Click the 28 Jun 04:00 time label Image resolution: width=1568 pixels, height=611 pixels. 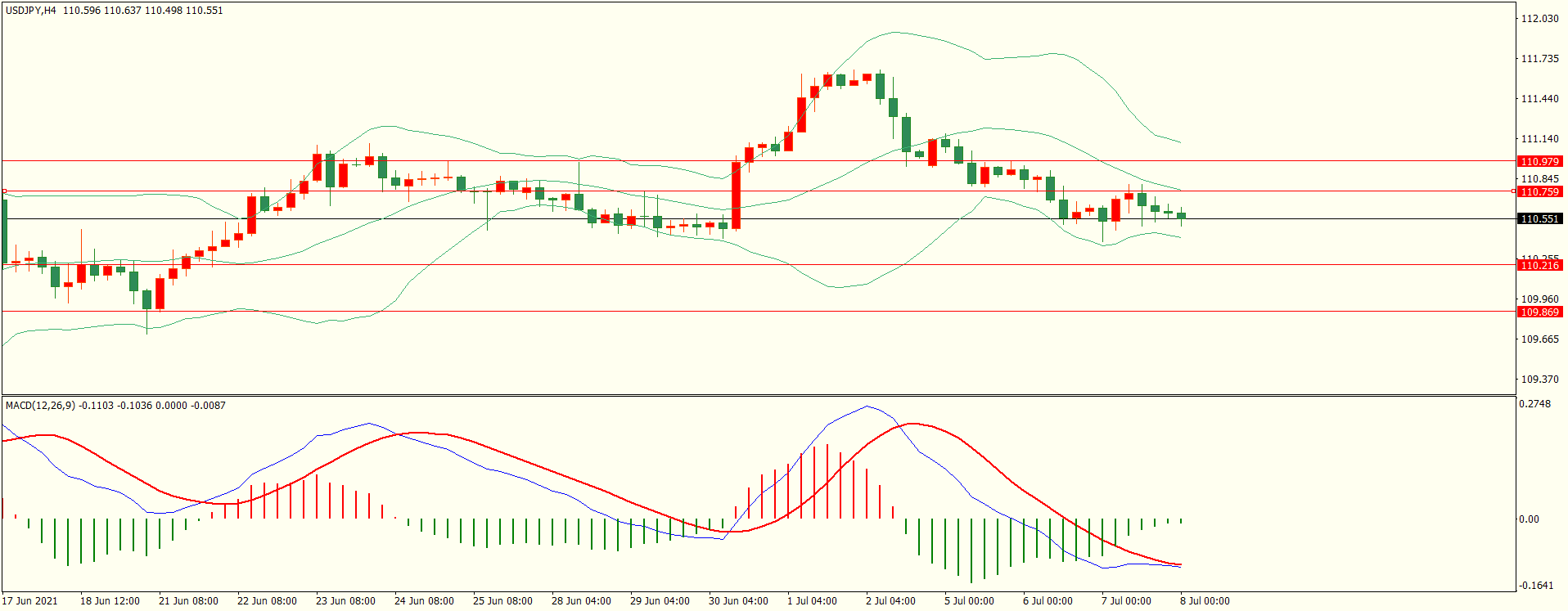pos(581,601)
